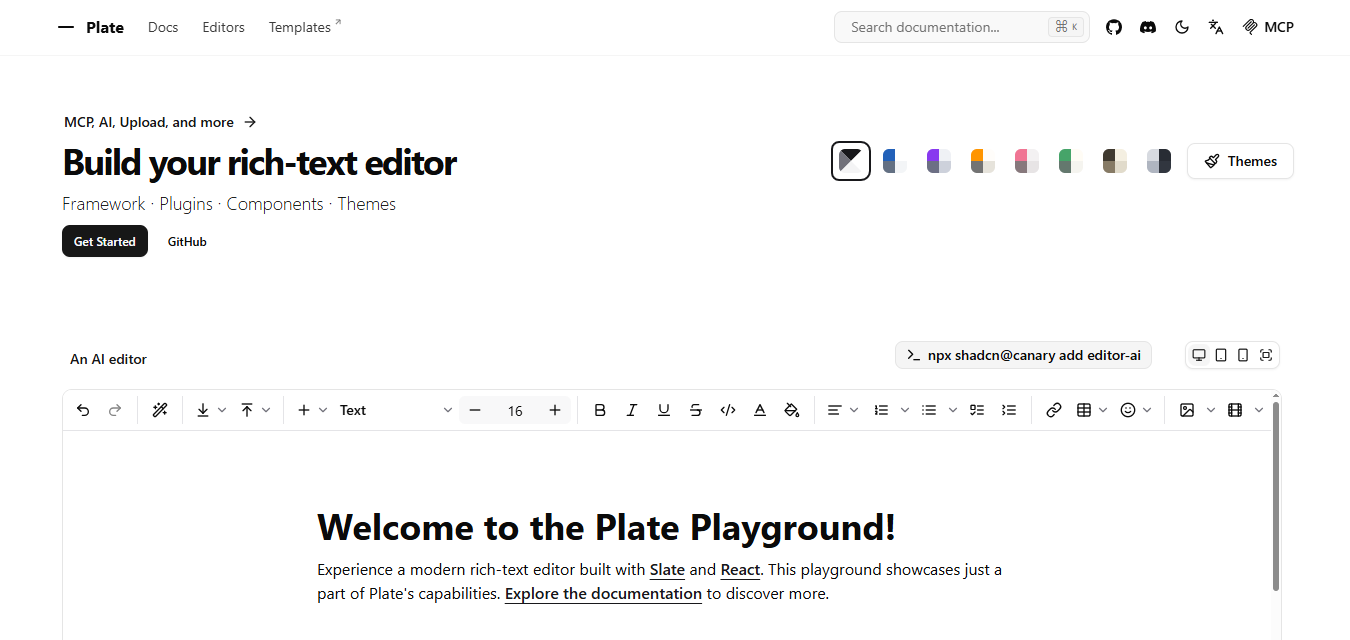Toggle strikethrough formatting
The height and width of the screenshot is (640, 1350).
(696, 410)
